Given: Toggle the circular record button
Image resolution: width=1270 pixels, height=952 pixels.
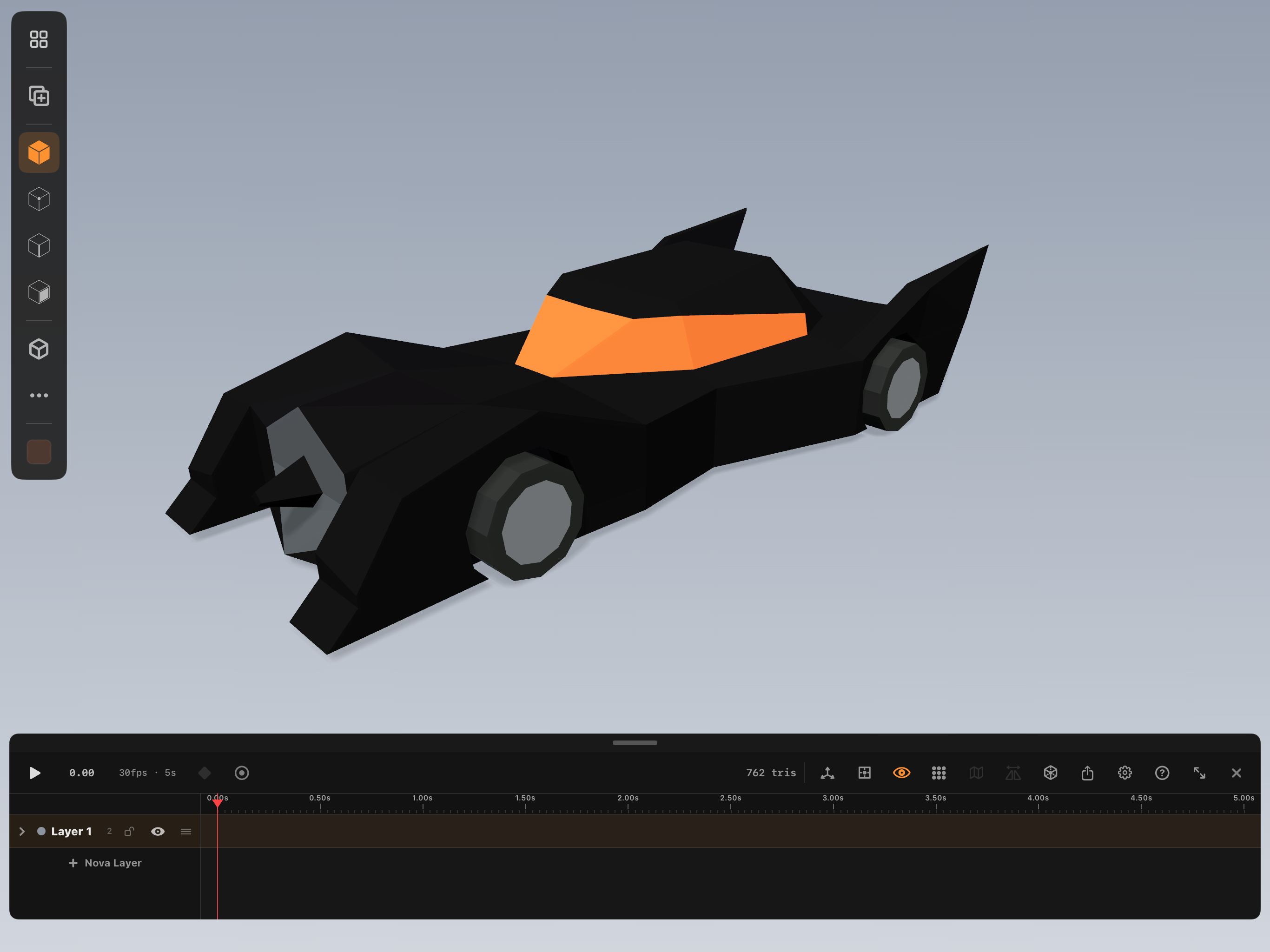Looking at the screenshot, I should (x=242, y=773).
